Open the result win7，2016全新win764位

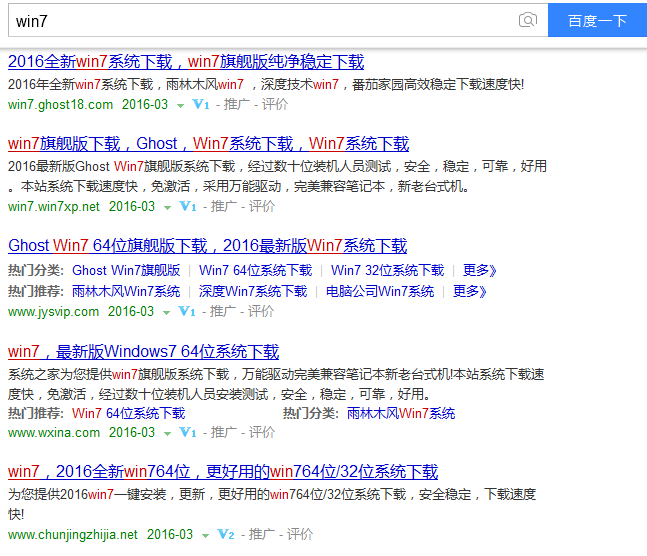[223, 471]
